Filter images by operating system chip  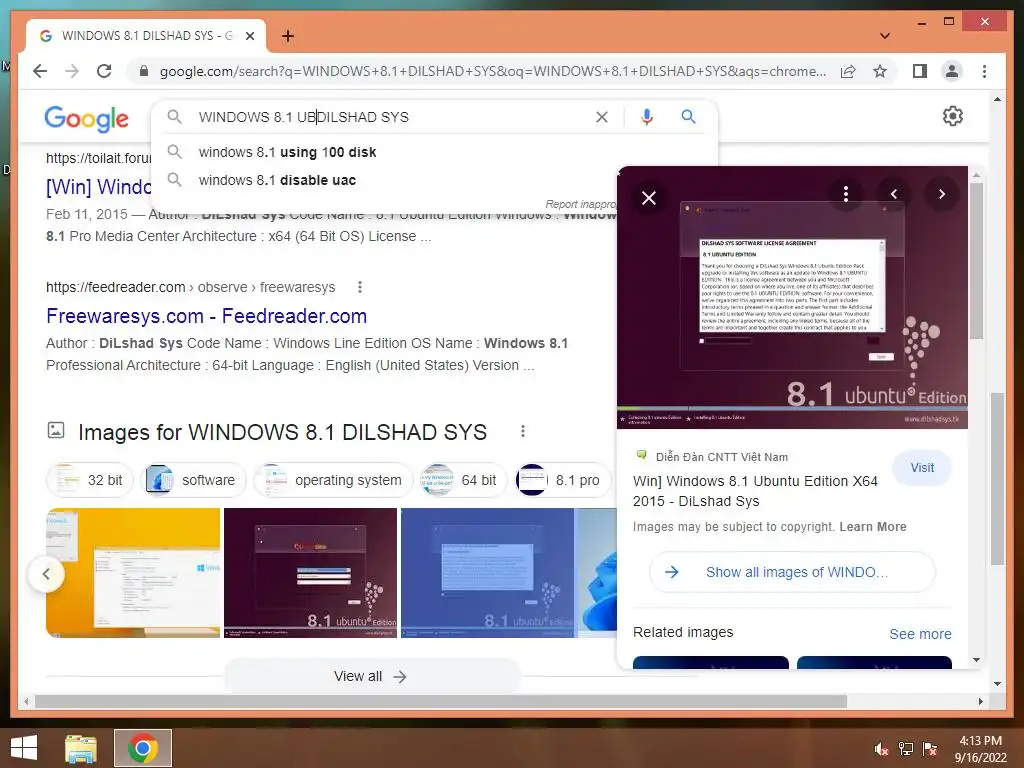pos(333,480)
